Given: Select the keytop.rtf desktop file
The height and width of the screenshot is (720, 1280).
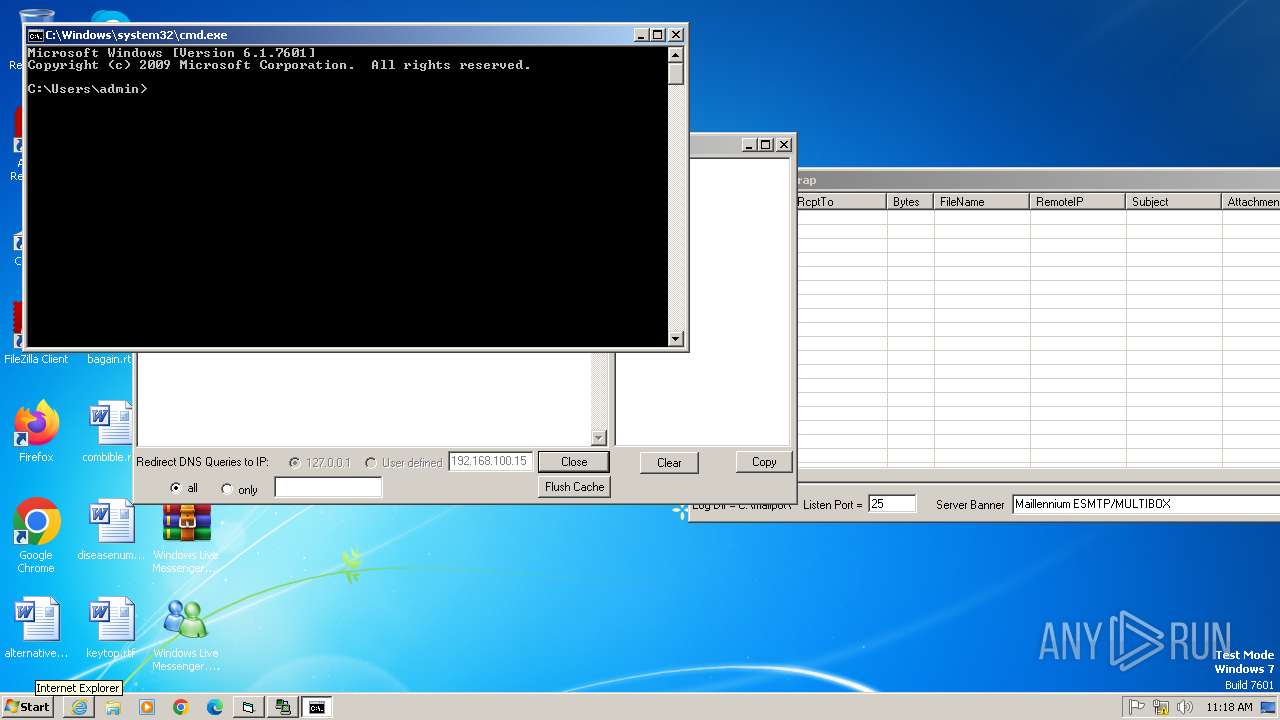Looking at the screenshot, I should coord(111,628).
